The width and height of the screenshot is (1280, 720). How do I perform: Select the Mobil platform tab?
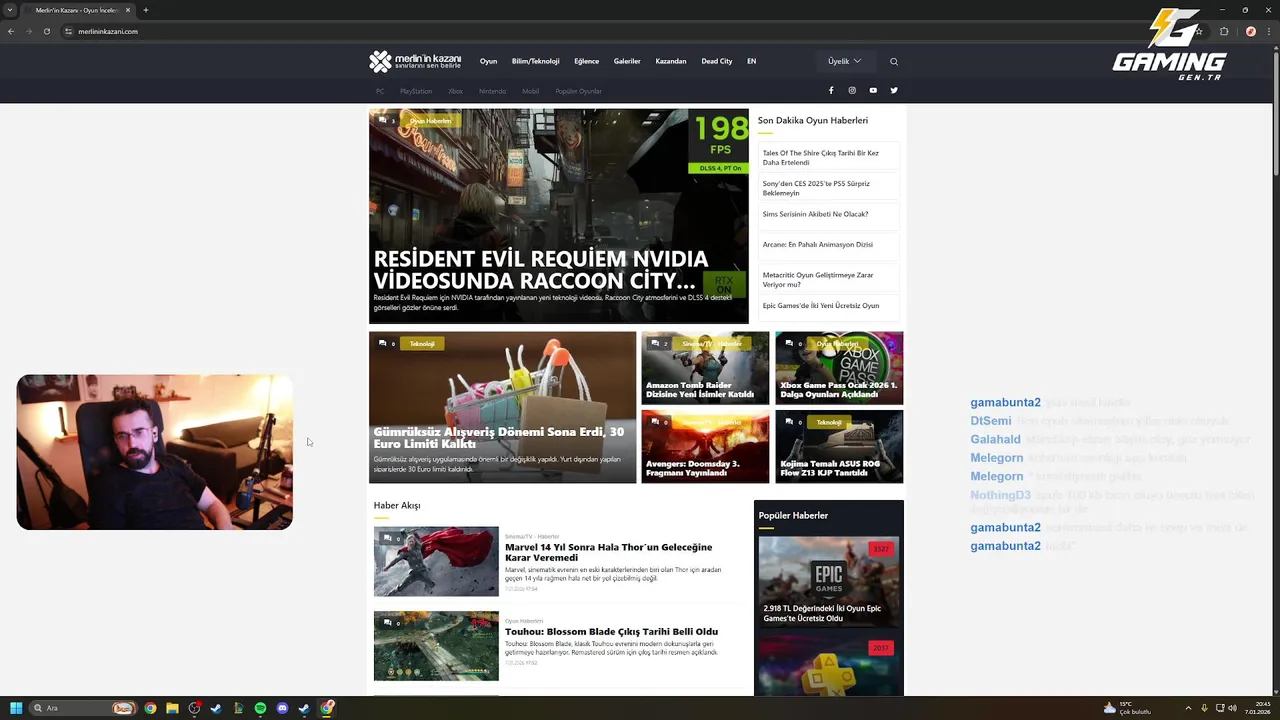(530, 91)
